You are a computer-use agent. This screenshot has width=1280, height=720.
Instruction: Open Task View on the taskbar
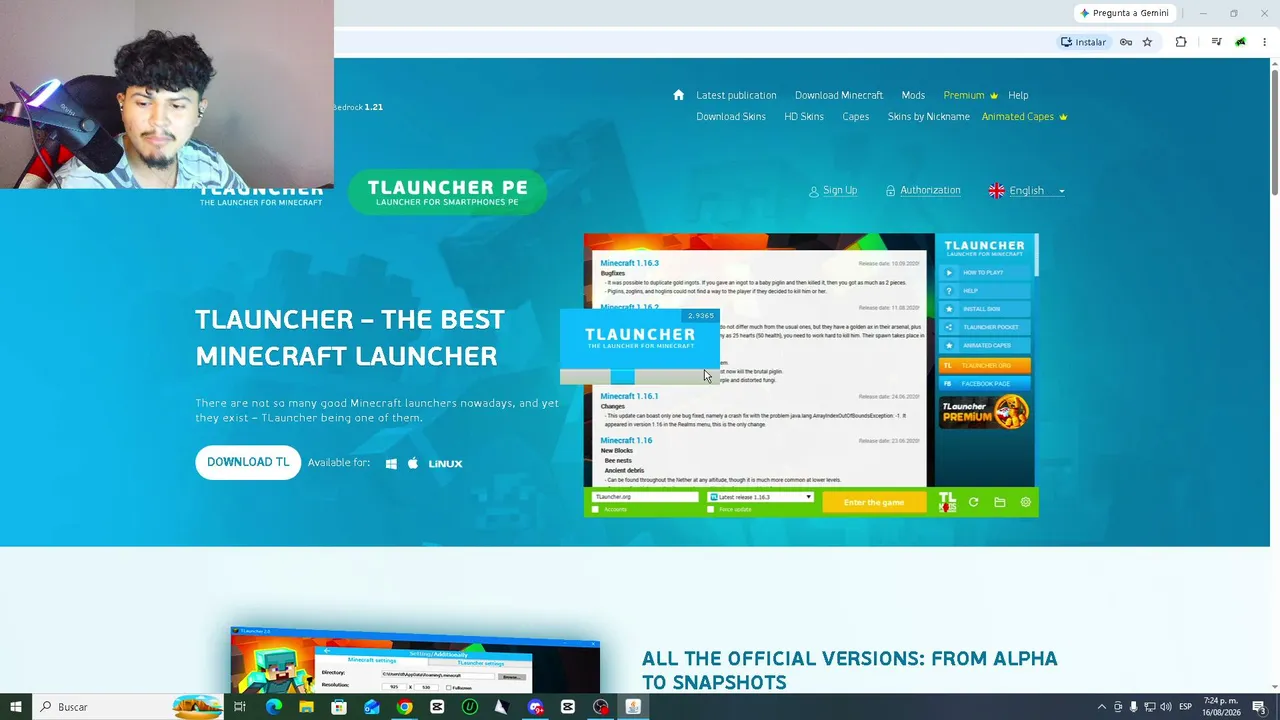point(240,707)
